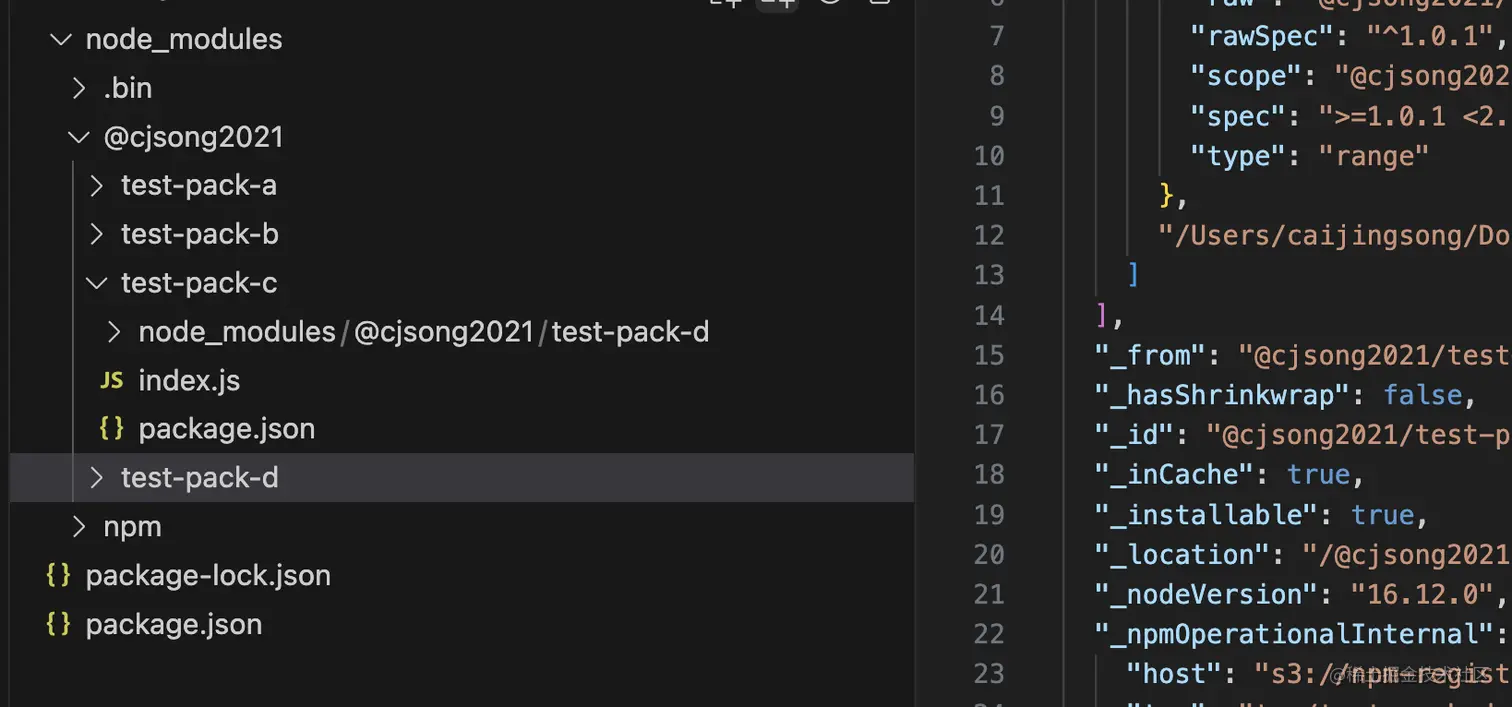Place cursor on the false value of _hasShrinkwrap
The width and height of the screenshot is (1512, 707).
pos(1424,395)
